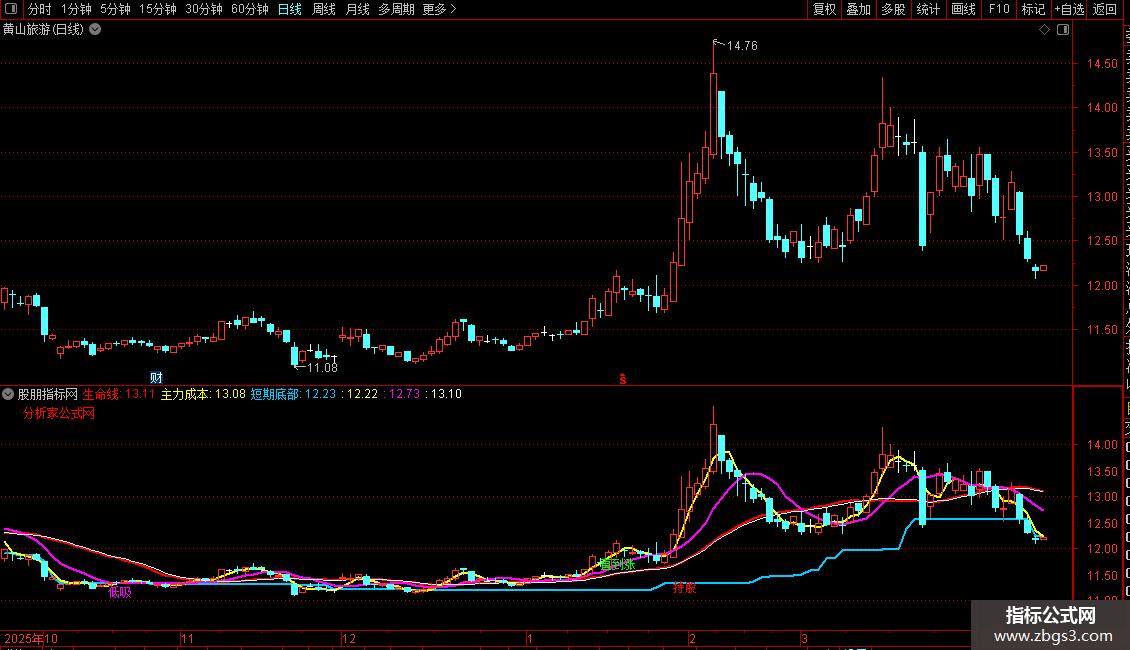Click the 短期底部 12.23 value
This screenshot has width=1130, height=650.
321,394
